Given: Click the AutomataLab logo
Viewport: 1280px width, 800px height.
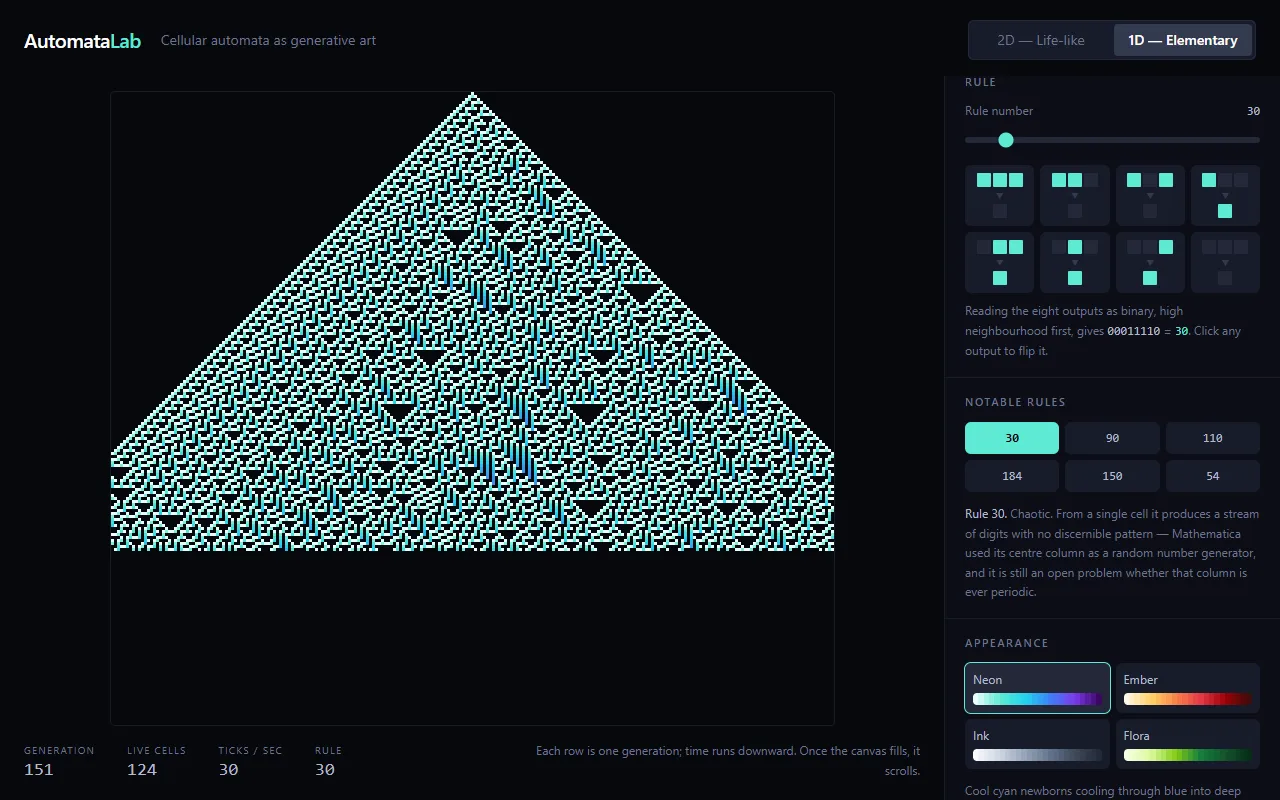Looking at the screenshot, I should tap(82, 41).
